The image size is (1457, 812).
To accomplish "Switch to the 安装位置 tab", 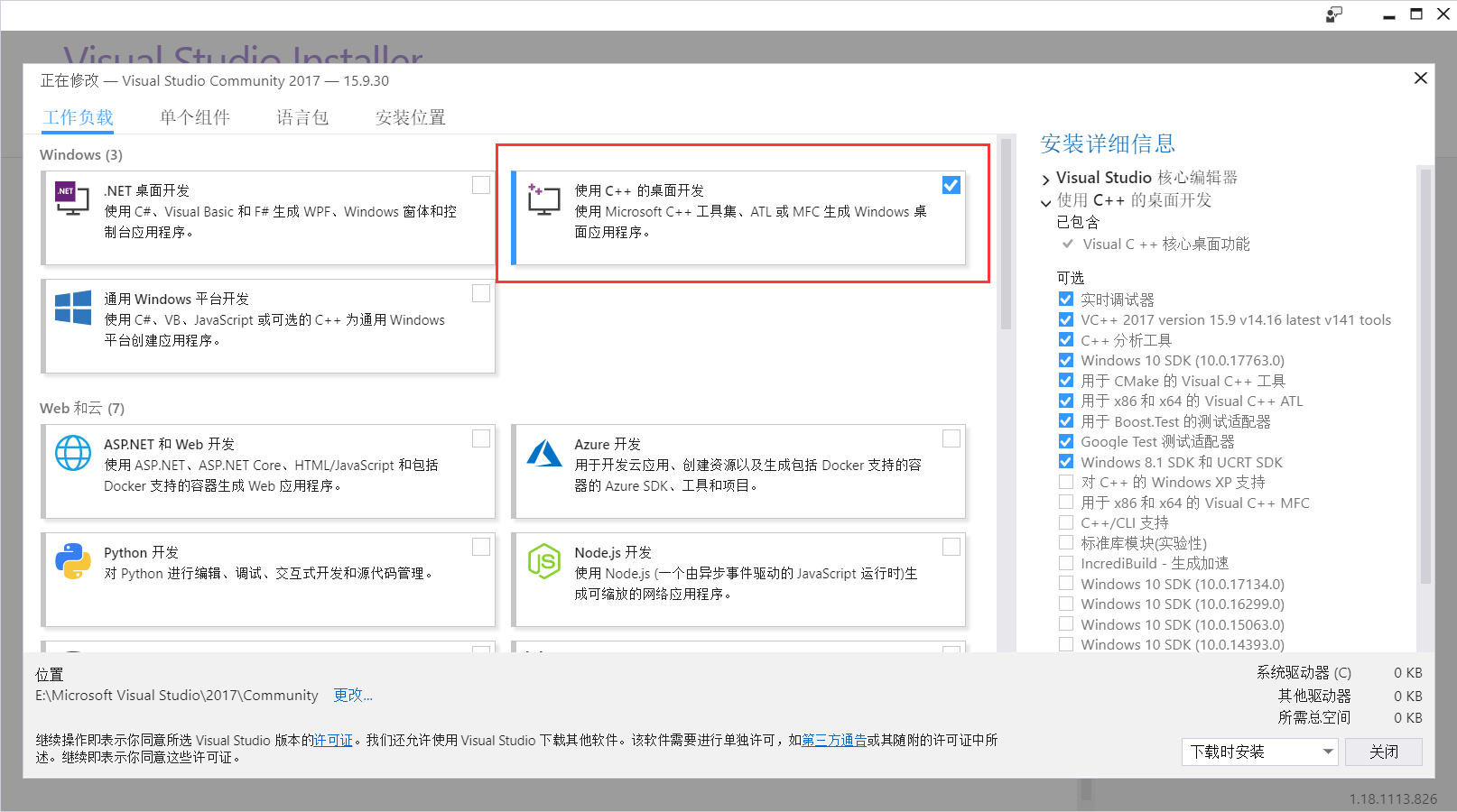I will click(411, 117).
